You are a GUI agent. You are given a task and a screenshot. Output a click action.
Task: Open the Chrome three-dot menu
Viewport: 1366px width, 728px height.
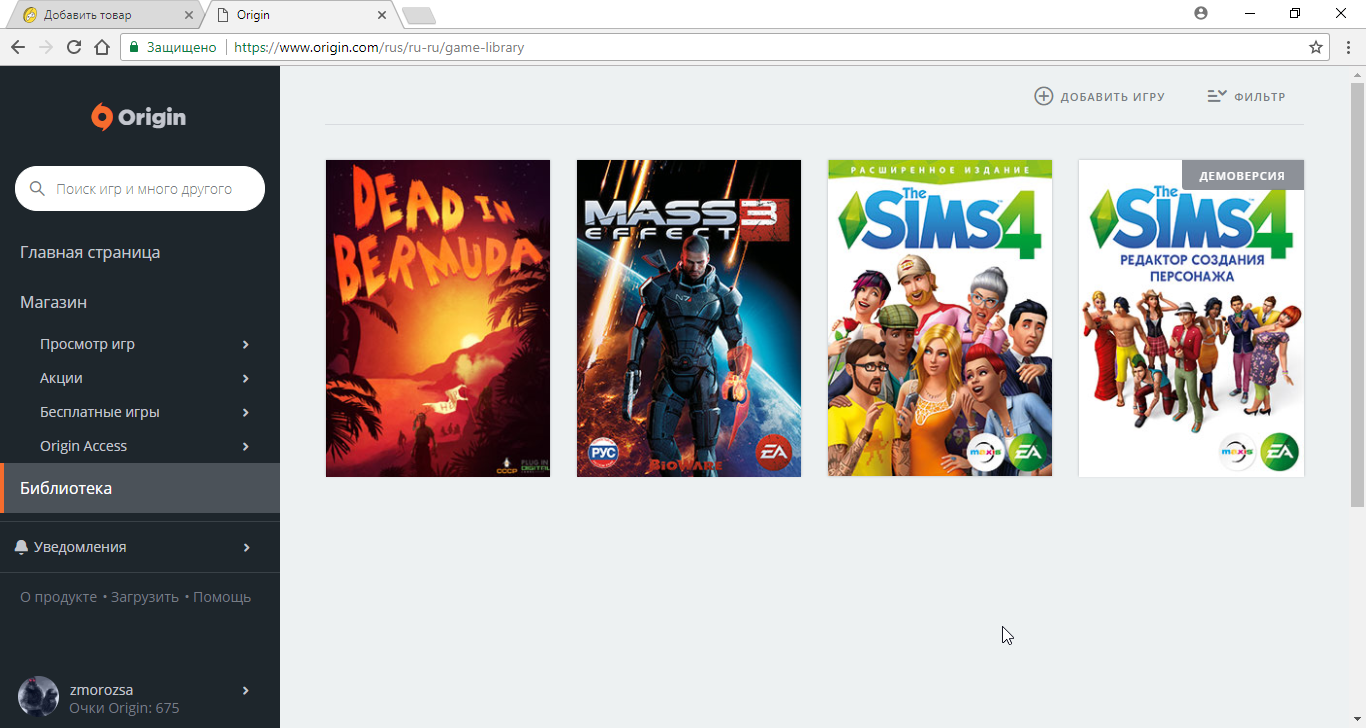click(1348, 47)
